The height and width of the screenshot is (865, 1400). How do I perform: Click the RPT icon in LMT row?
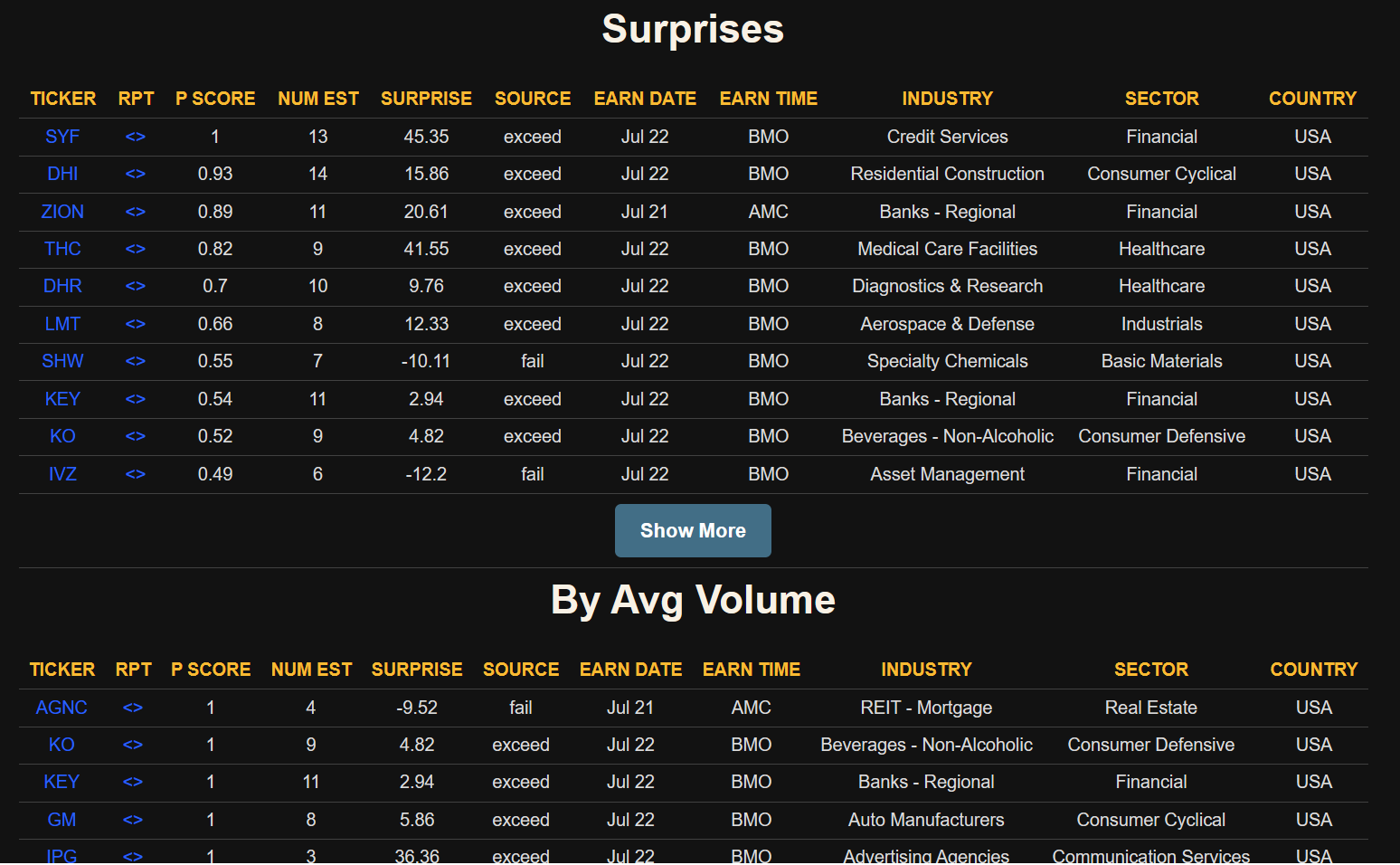(x=136, y=324)
